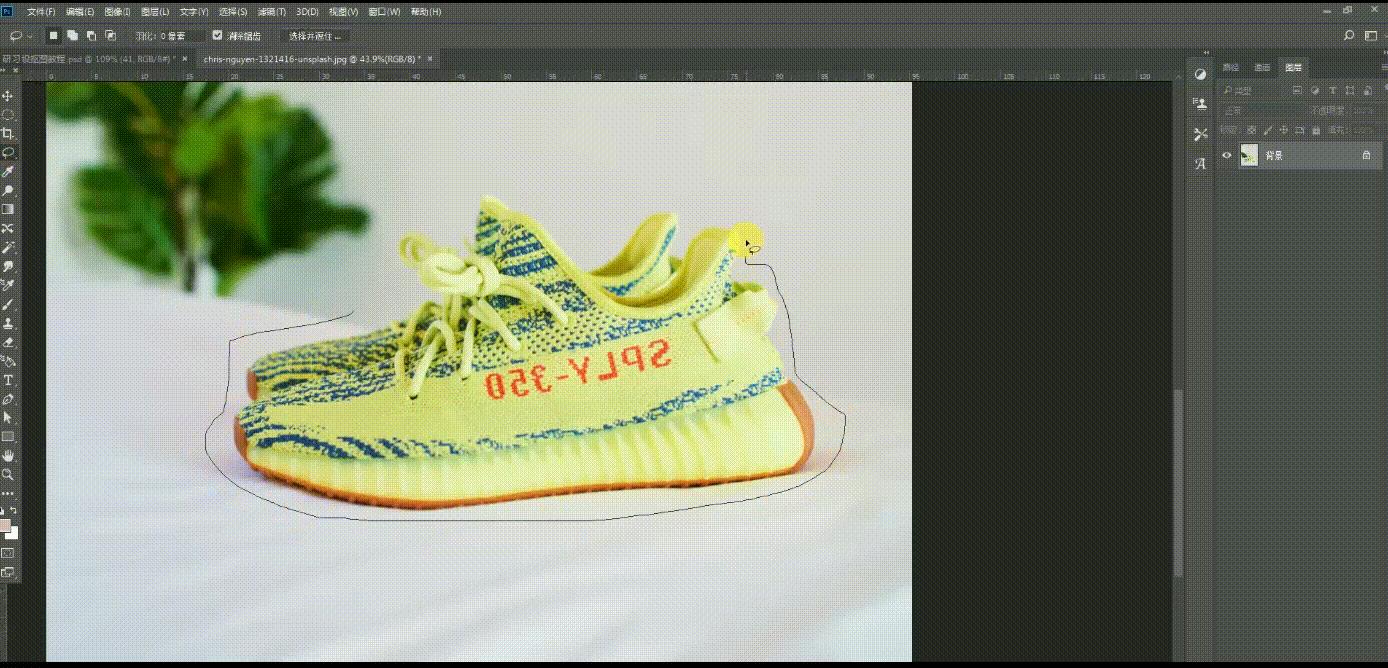The image size is (1388, 668).
Task: Toggle type layer filter in Layers
Action: pos(1333,90)
